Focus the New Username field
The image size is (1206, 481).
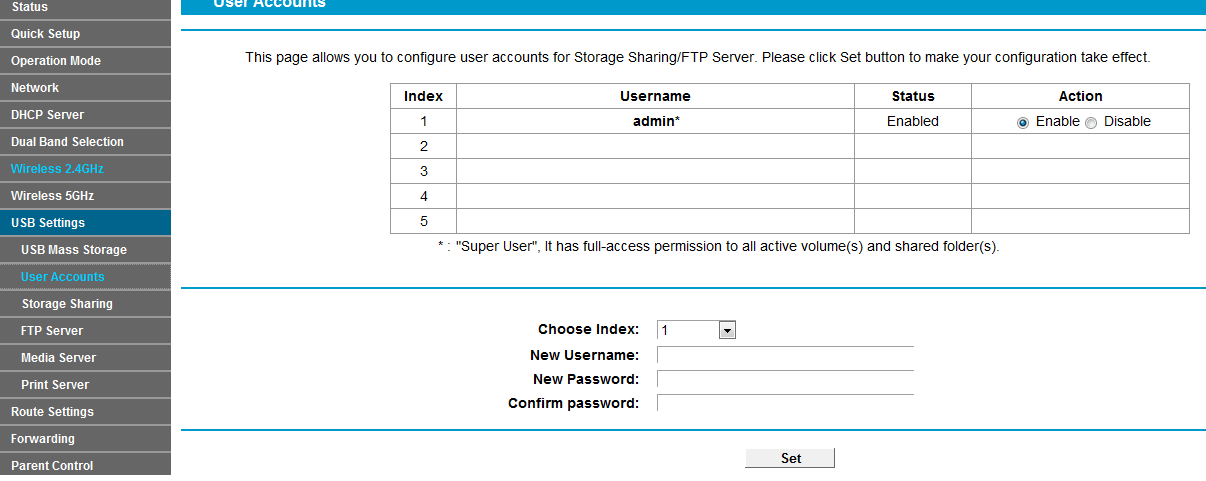click(x=785, y=355)
